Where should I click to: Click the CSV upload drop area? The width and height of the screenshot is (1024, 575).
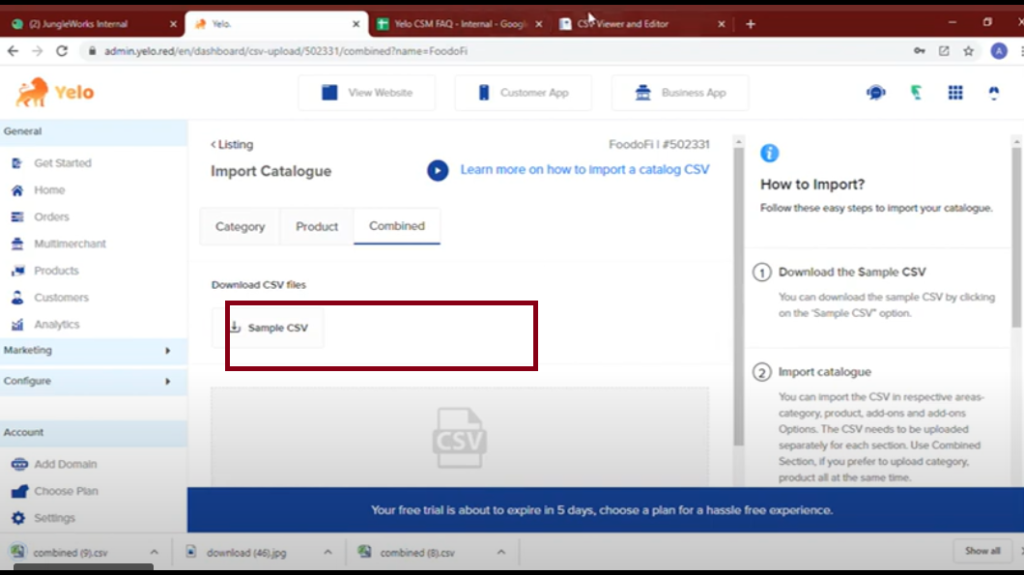click(x=459, y=437)
